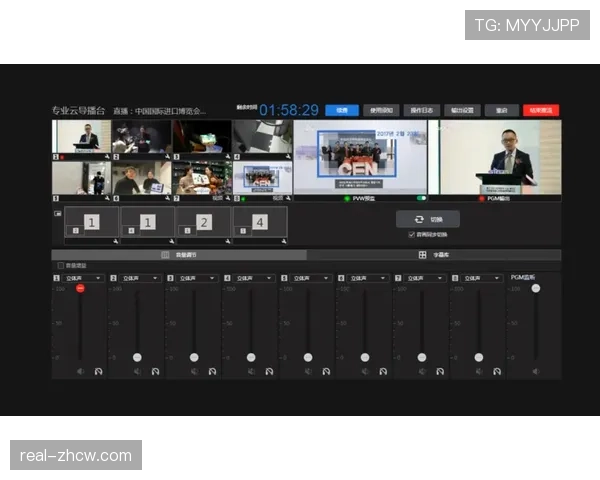Click channel 2 speaker mute icon
This screenshot has width=600, height=480.
click(x=138, y=371)
